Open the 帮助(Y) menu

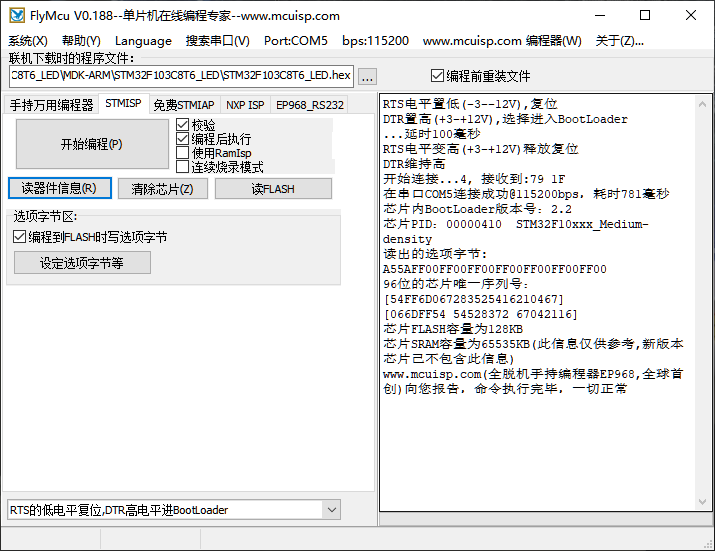pyautogui.click(x=81, y=41)
